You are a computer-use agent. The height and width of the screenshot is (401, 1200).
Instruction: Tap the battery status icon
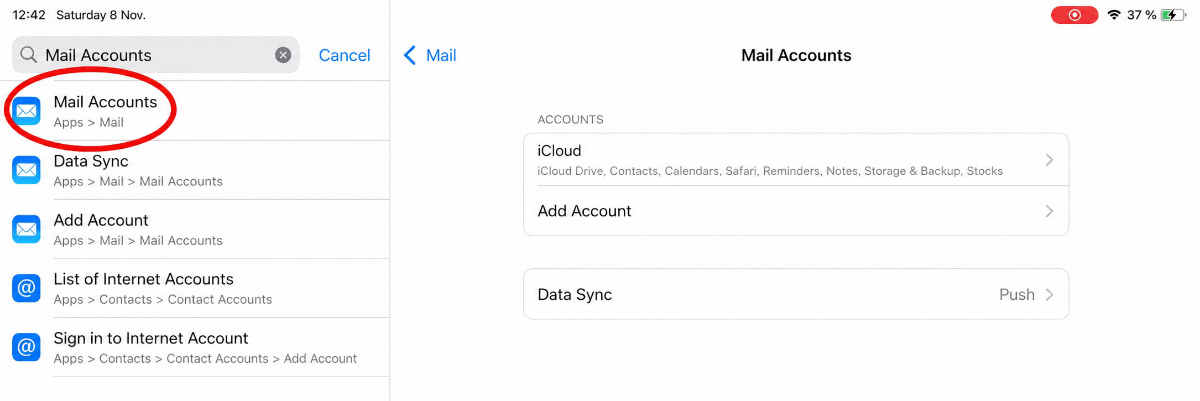point(1175,15)
